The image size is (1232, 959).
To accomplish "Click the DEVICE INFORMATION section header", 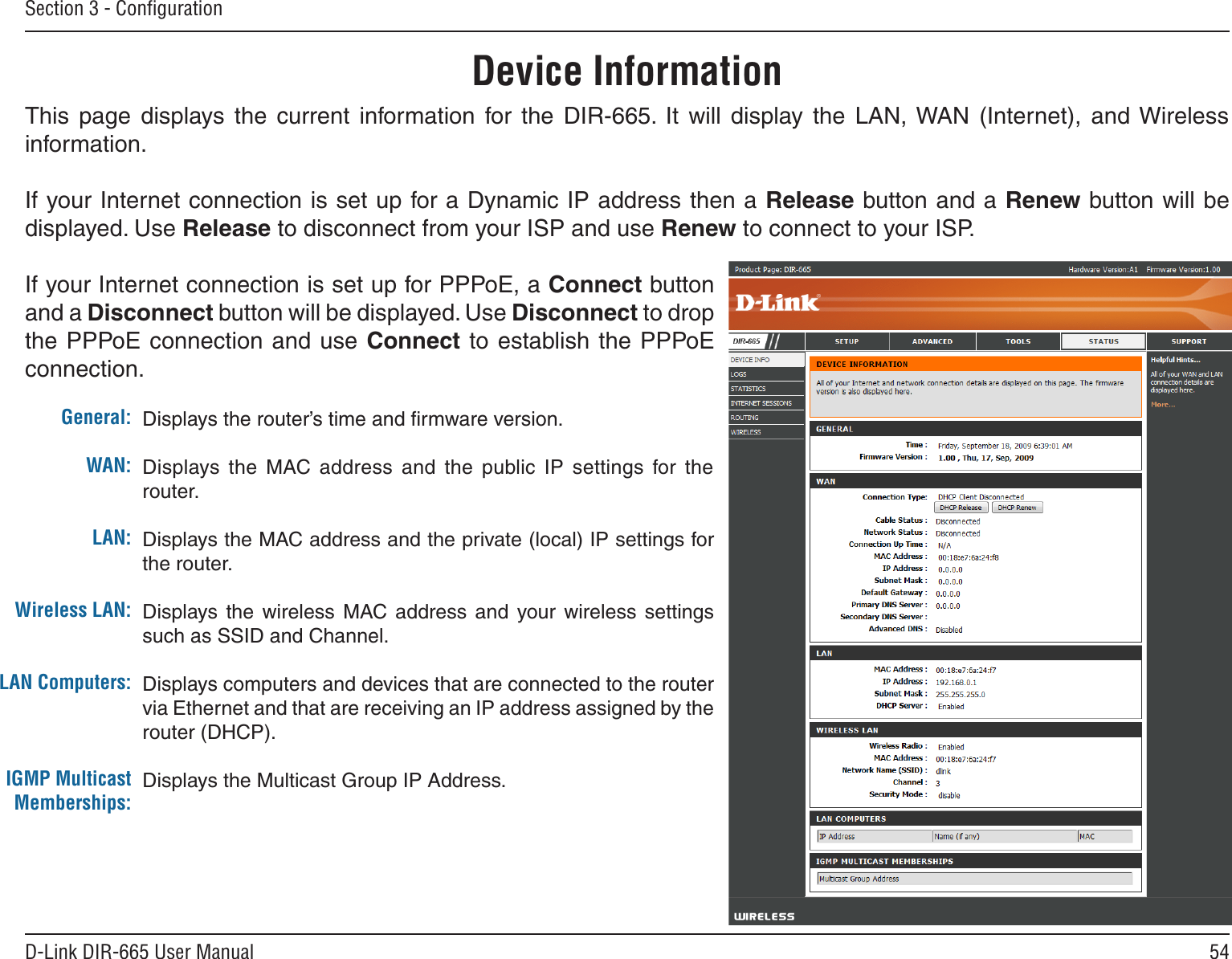I will click(975, 364).
